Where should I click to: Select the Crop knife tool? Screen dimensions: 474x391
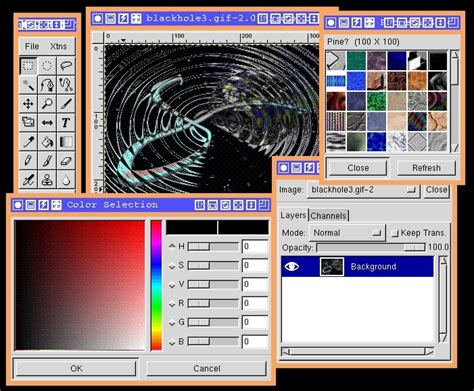[x=66, y=104]
